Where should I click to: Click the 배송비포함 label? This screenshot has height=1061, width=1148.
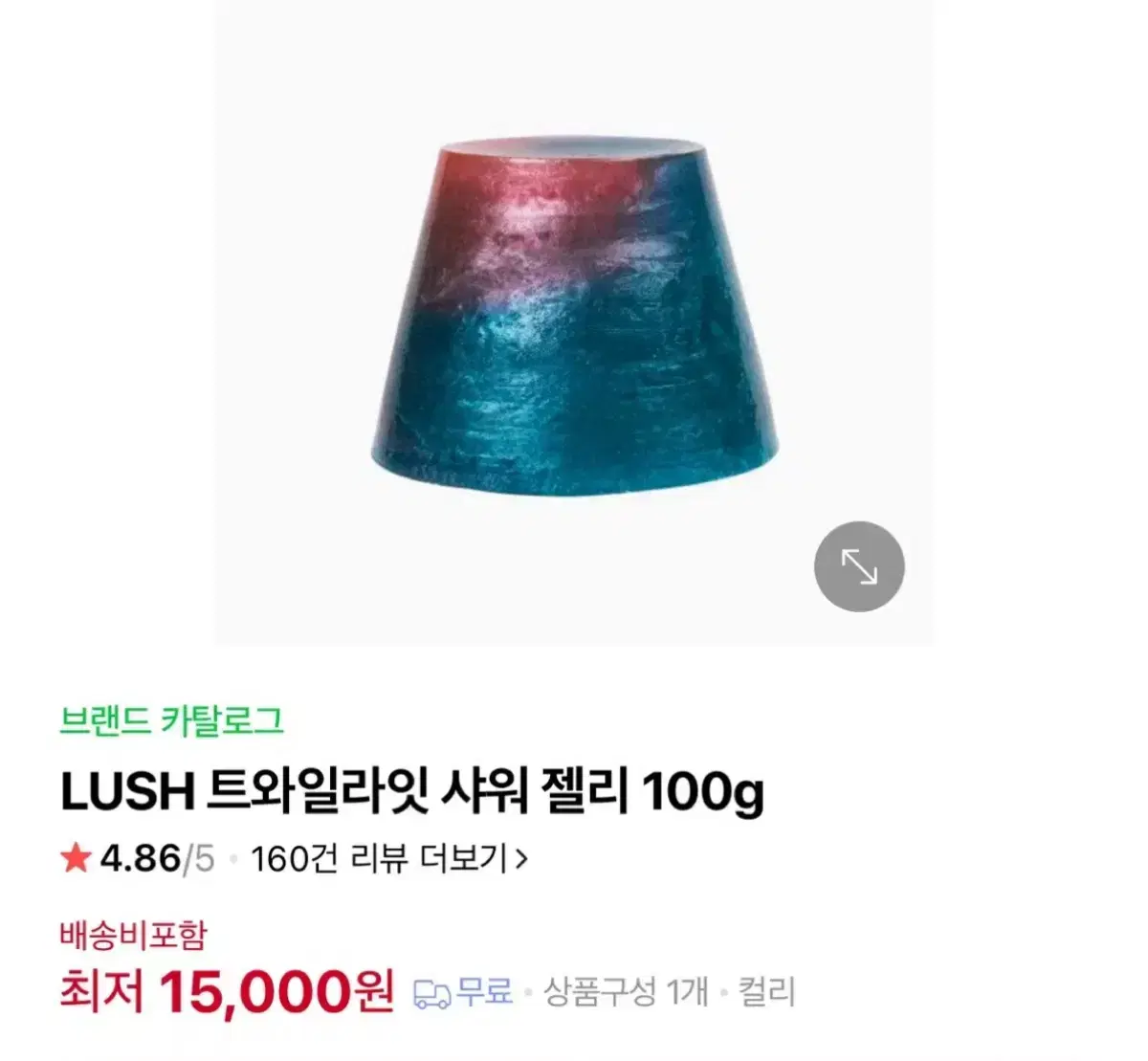pyautogui.click(x=133, y=935)
